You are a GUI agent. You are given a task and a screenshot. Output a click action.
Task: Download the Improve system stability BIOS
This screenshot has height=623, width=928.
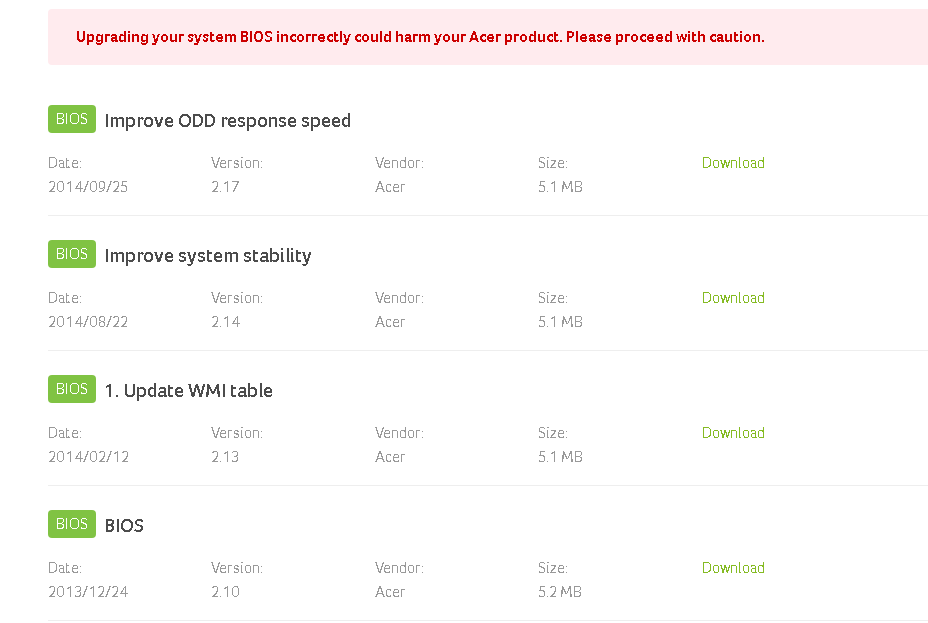point(733,298)
